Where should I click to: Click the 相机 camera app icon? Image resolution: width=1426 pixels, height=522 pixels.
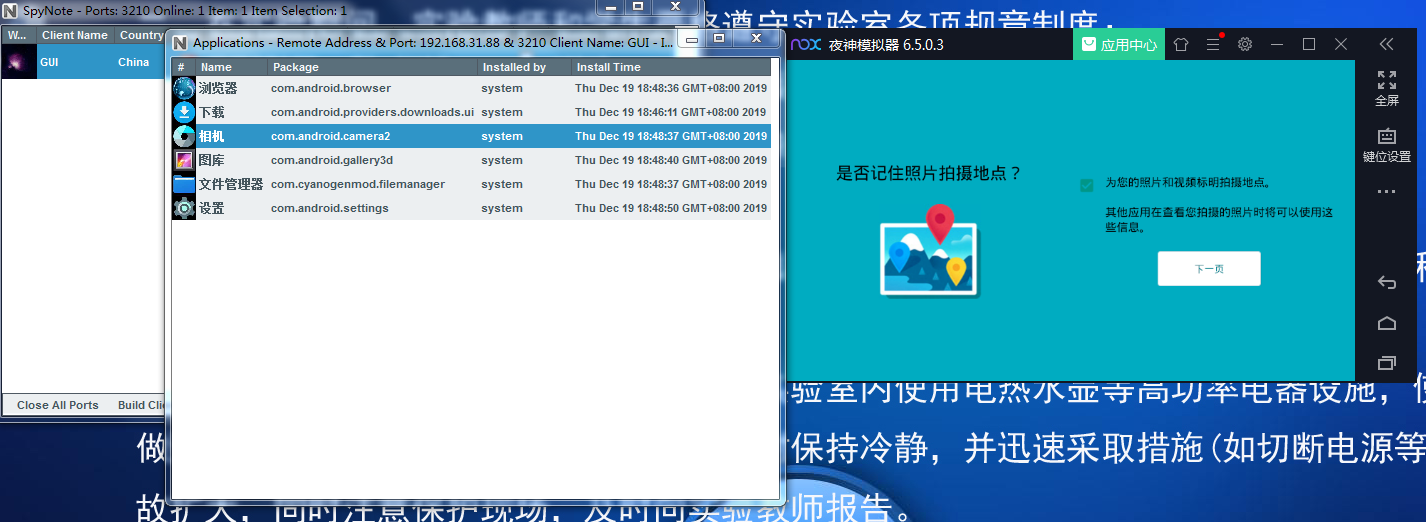tap(184, 136)
